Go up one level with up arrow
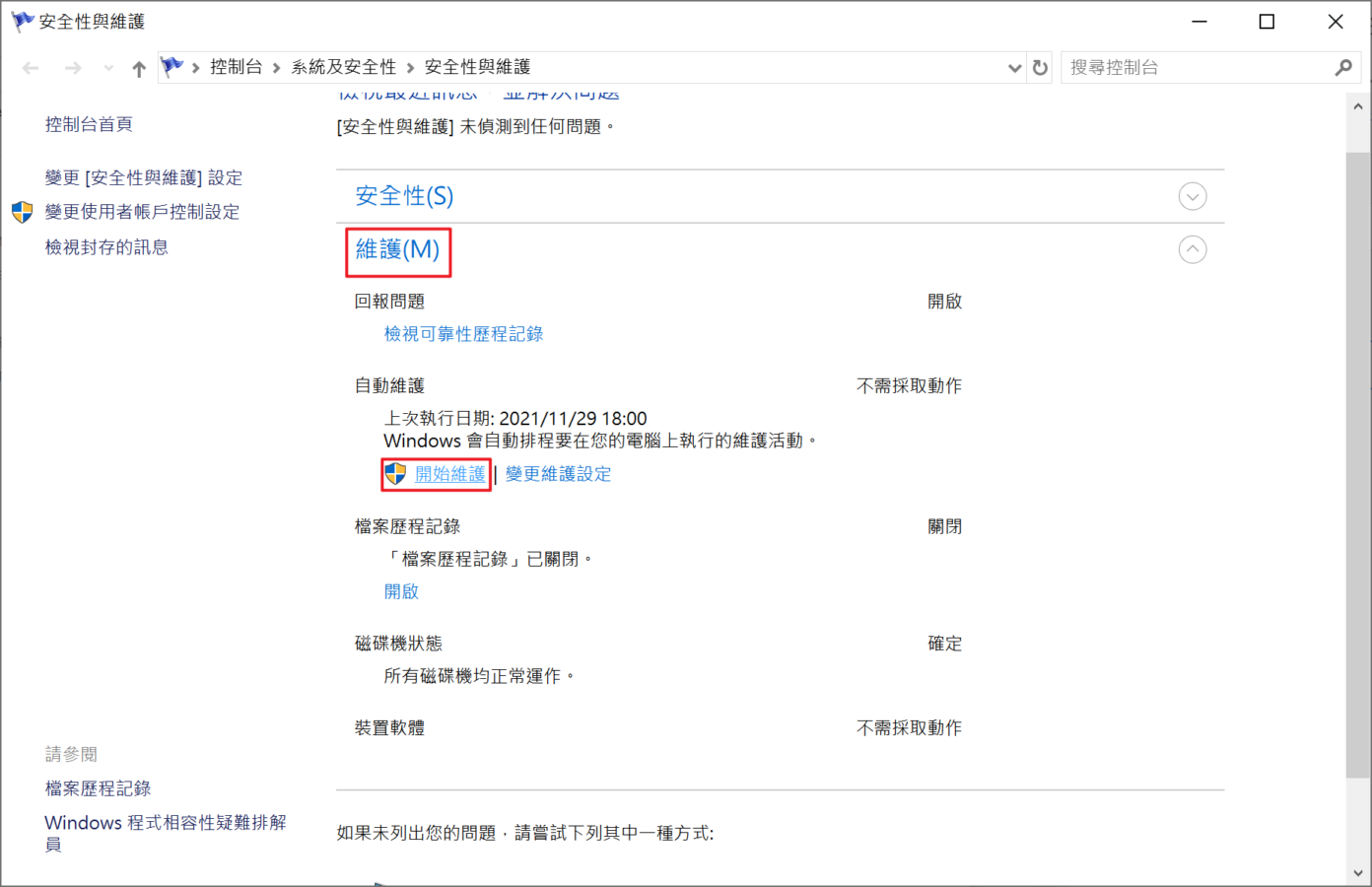The height and width of the screenshot is (887, 1372). (139, 68)
